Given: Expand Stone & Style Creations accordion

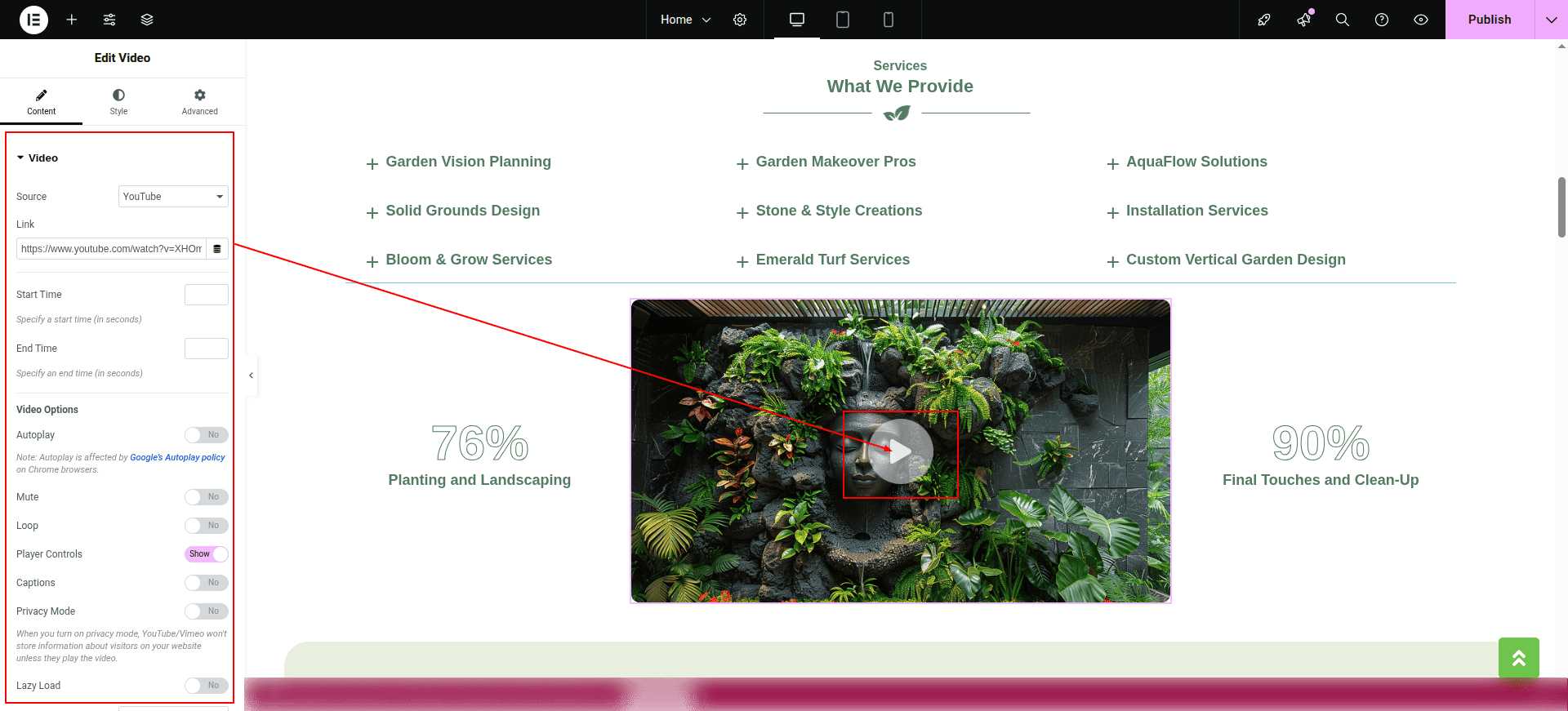Looking at the screenshot, I should [x=839, y=211].
